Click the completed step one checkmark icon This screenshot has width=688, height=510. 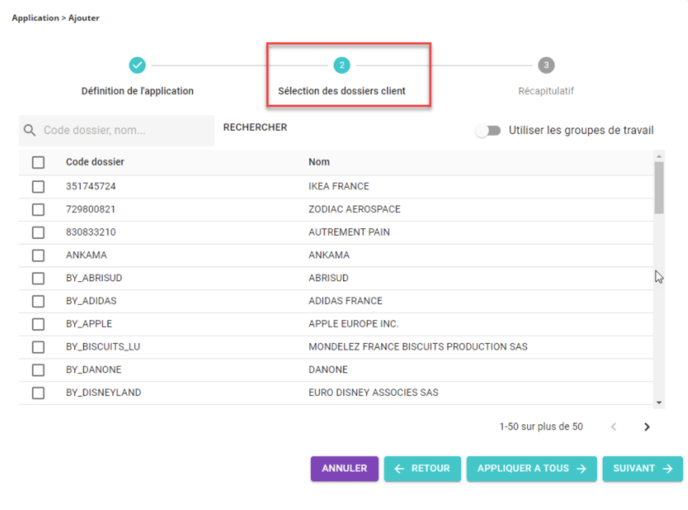pos(137,65)
